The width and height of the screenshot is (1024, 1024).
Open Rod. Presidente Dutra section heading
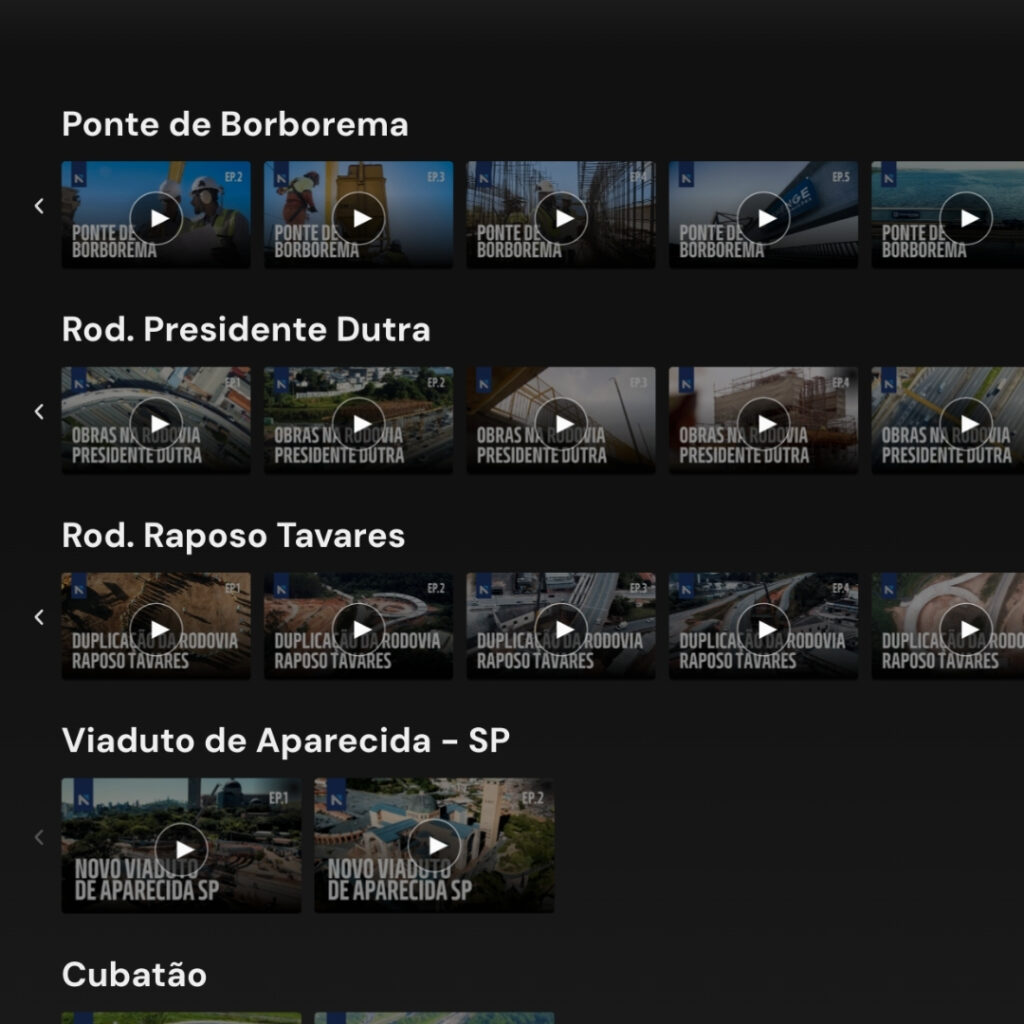[246, 330]
